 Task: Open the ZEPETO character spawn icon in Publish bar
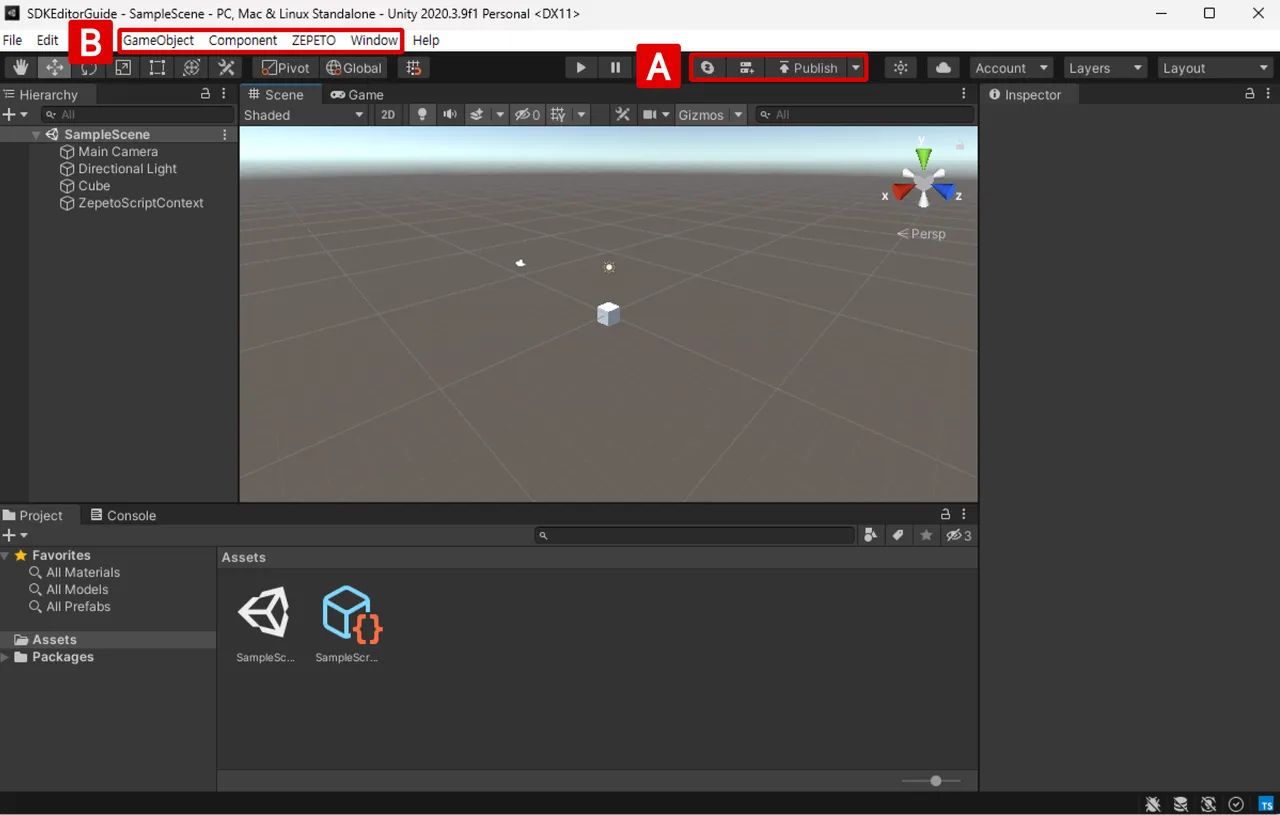tap(707, 67)
